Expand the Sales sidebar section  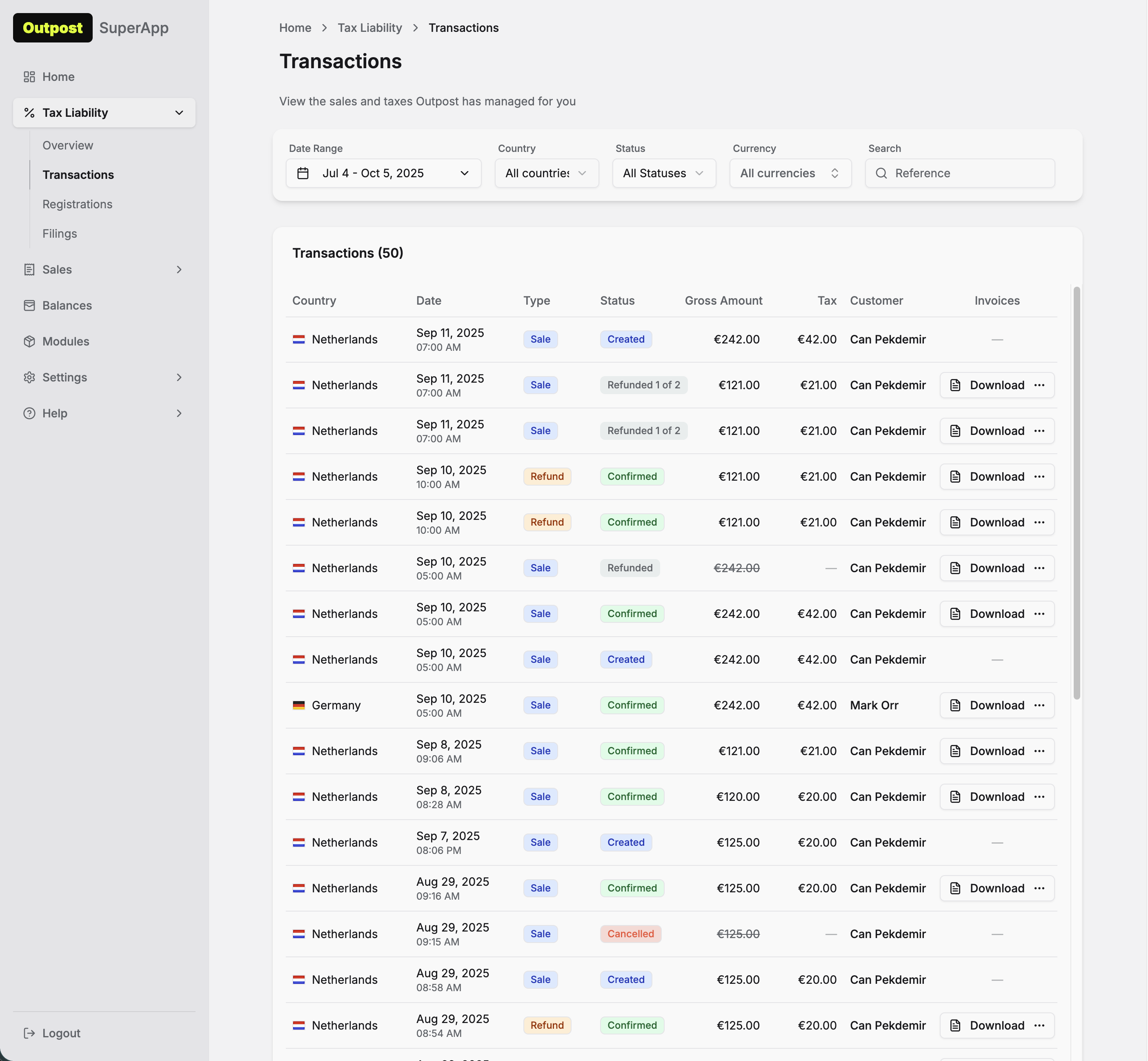click(179, 270)
